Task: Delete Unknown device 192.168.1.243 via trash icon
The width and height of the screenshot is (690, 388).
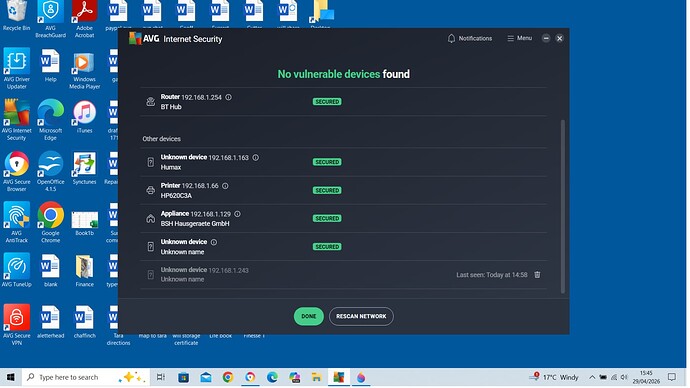Action: point(537,275)
